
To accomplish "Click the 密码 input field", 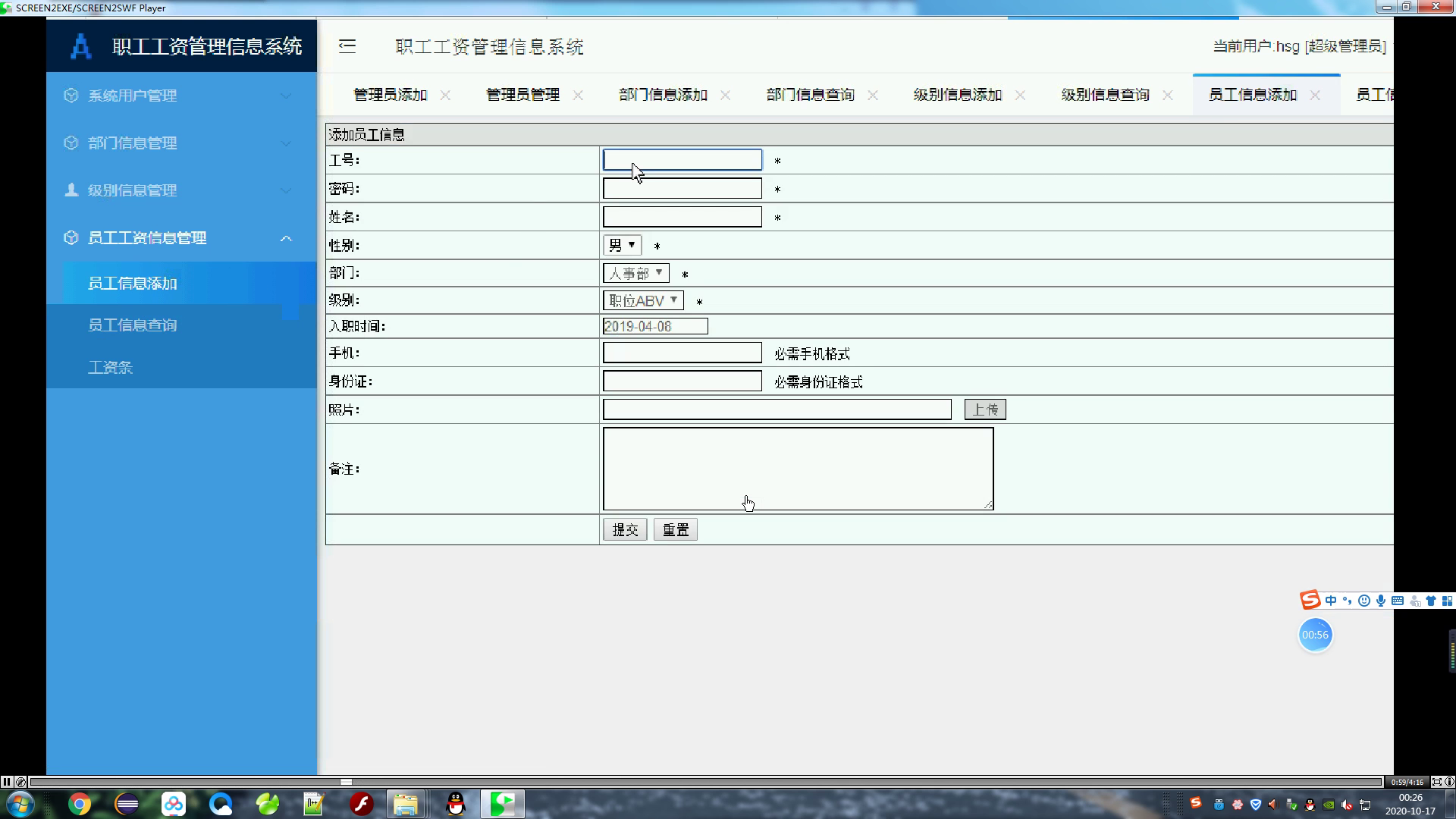I will pyautogui.click(x=682, y=188).
